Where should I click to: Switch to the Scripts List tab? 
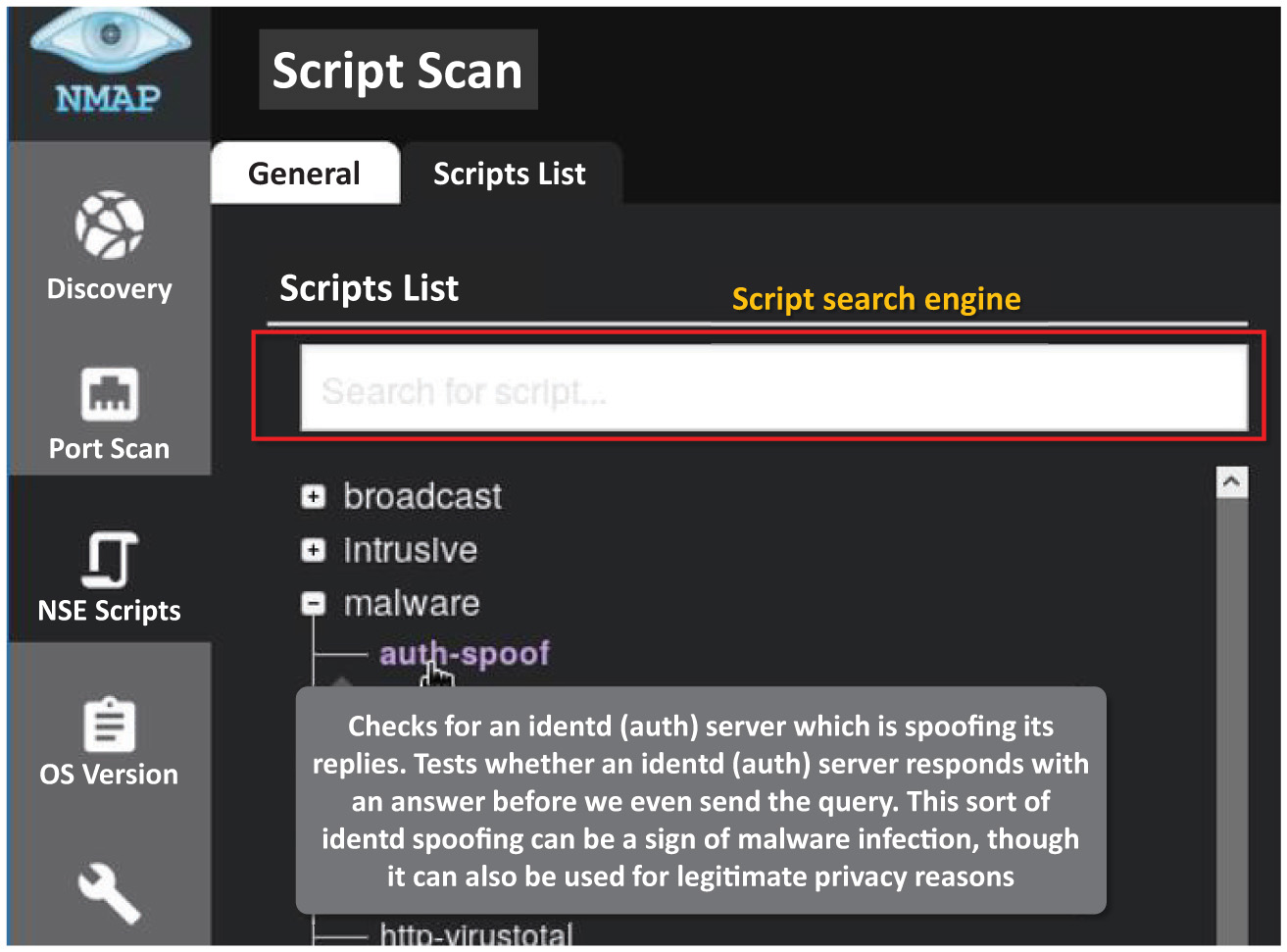point(510,174)
